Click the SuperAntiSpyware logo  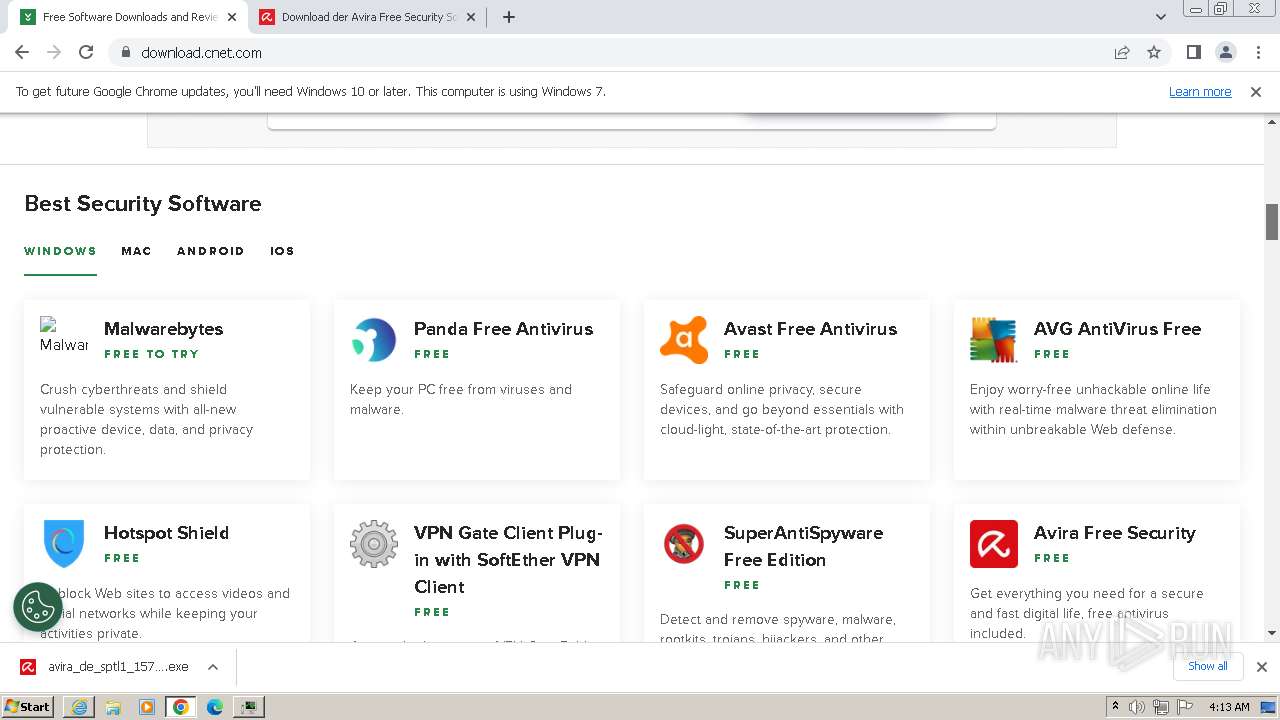tap(684, 544)
